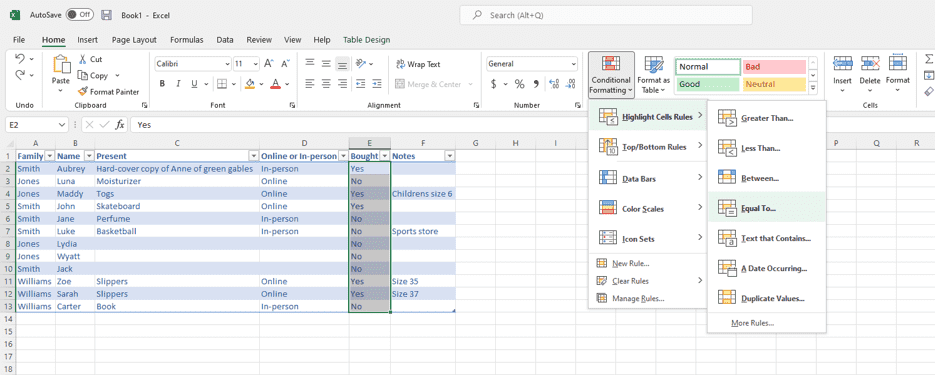The height and width of the screenshot is (375, 935).
Task: Toggle Bold formatting
Action: click(x=162, y=84)
